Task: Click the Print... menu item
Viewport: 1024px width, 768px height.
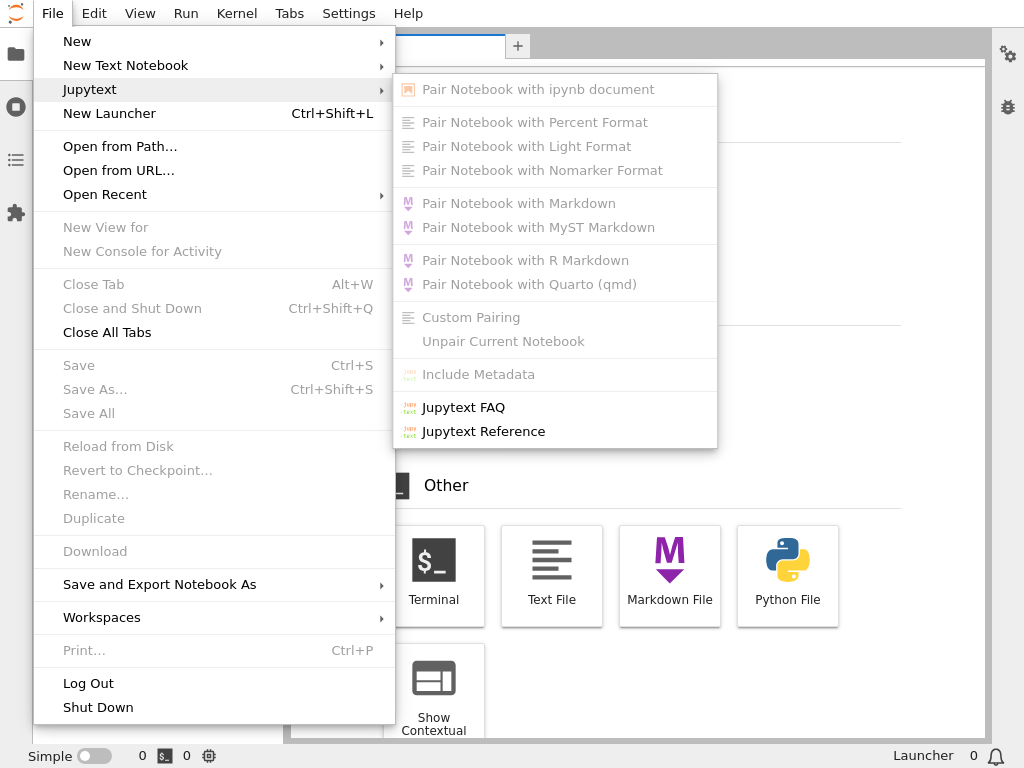Action: pos(214,650)
